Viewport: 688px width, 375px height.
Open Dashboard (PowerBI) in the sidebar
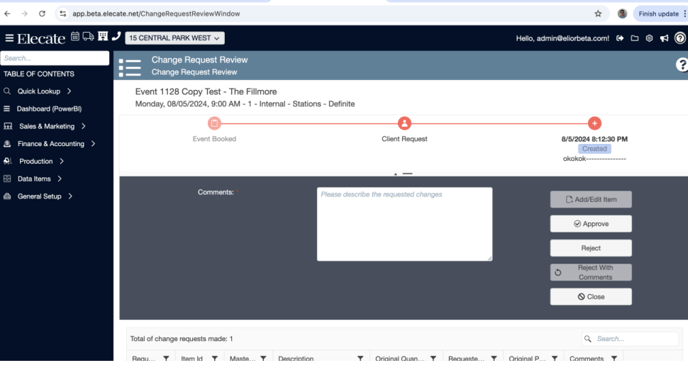coord(49,109)
